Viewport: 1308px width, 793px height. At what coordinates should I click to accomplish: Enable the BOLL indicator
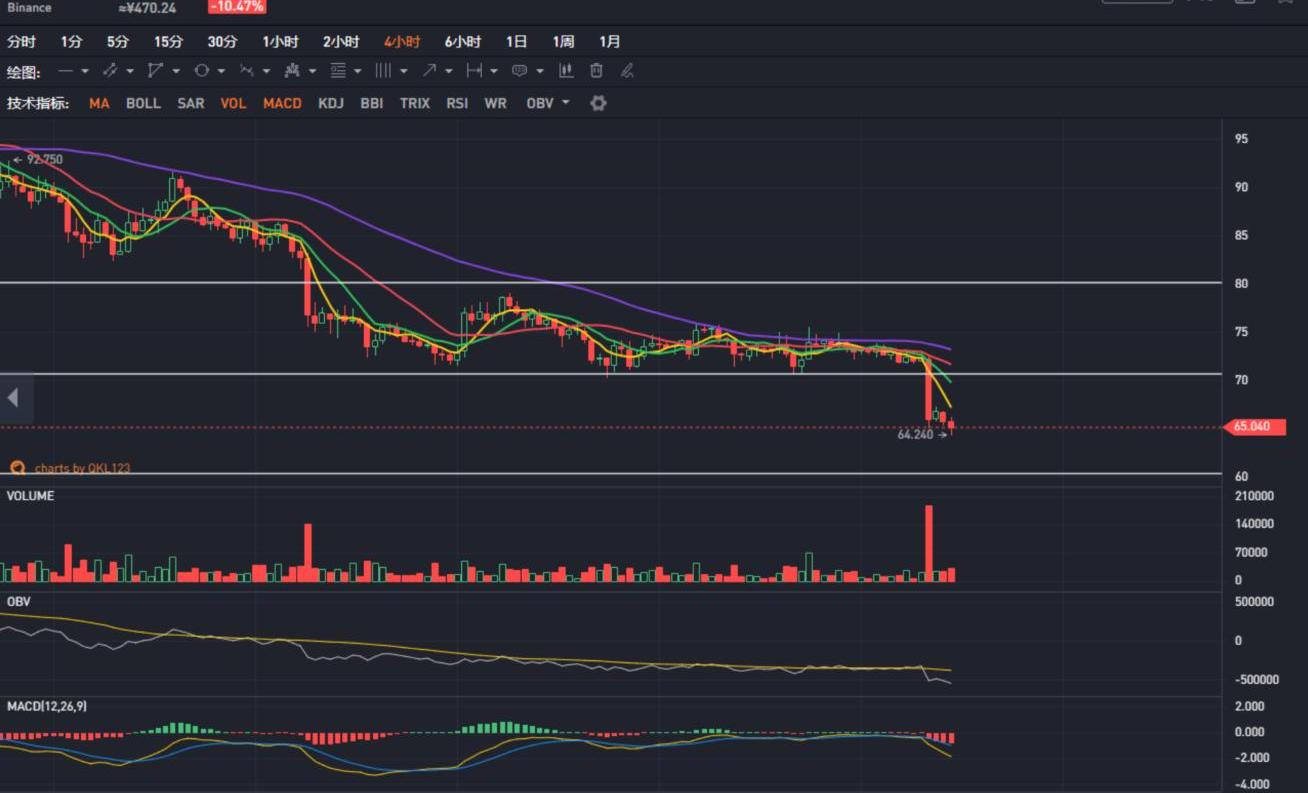point(143,103)
